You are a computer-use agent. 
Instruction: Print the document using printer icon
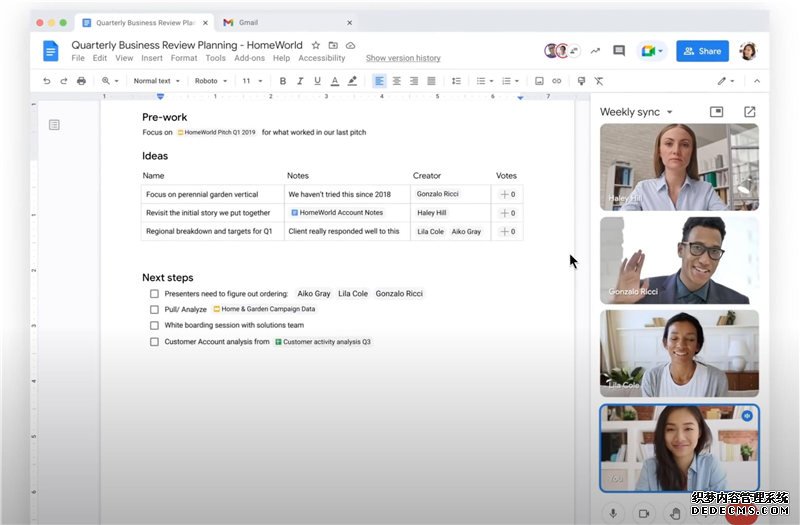81,81
